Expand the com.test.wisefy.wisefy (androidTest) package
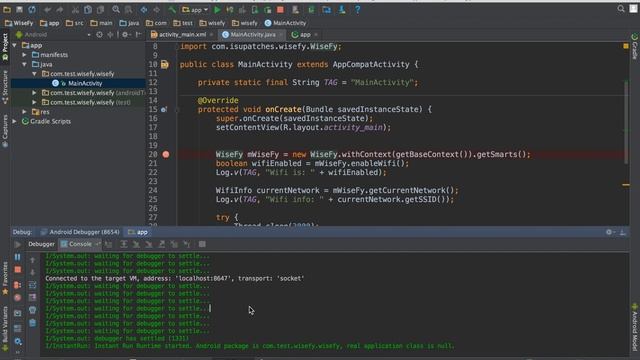The image size is (640, 360). [34, 93]
